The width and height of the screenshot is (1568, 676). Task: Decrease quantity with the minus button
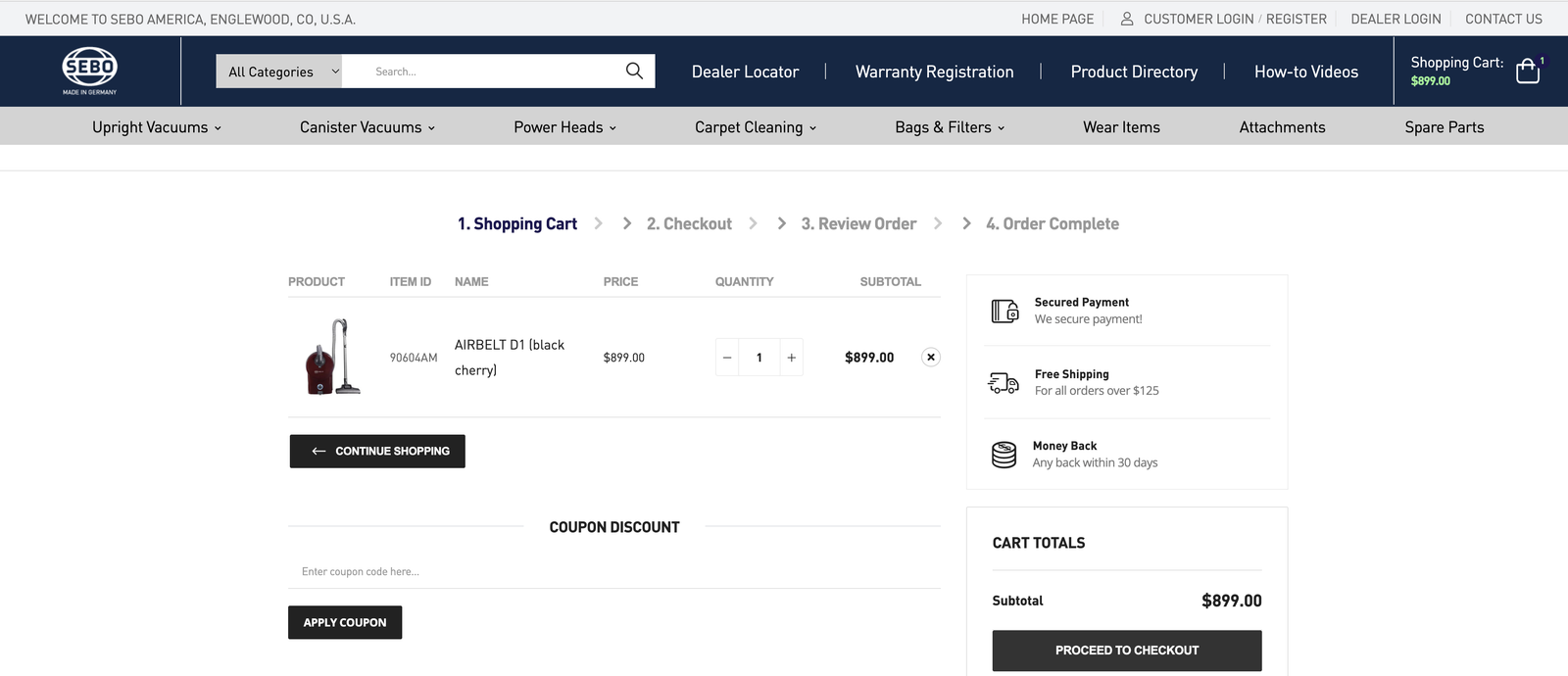(727, 358)
